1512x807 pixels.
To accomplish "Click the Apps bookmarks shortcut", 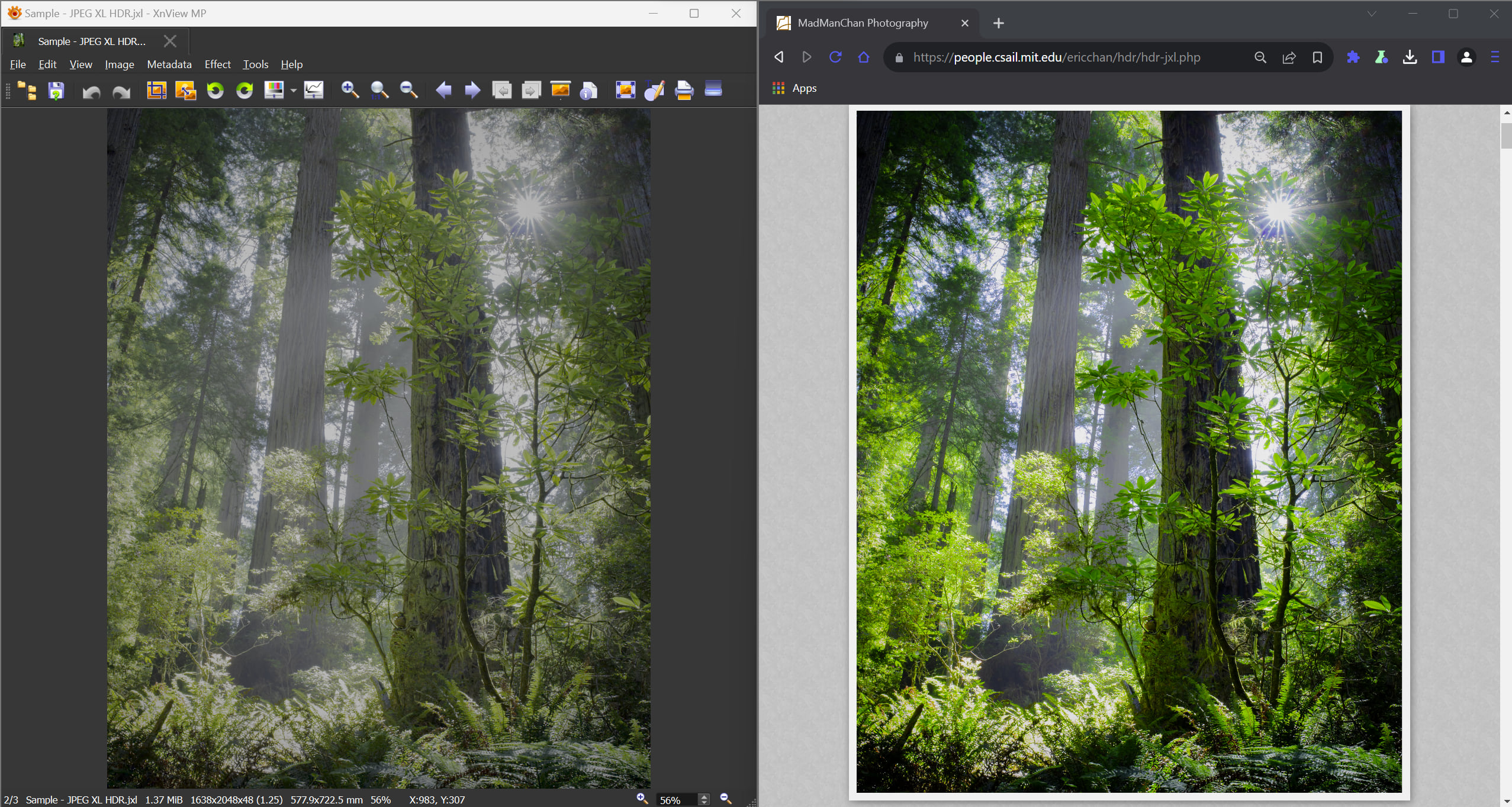I will (x=795, y=88).
